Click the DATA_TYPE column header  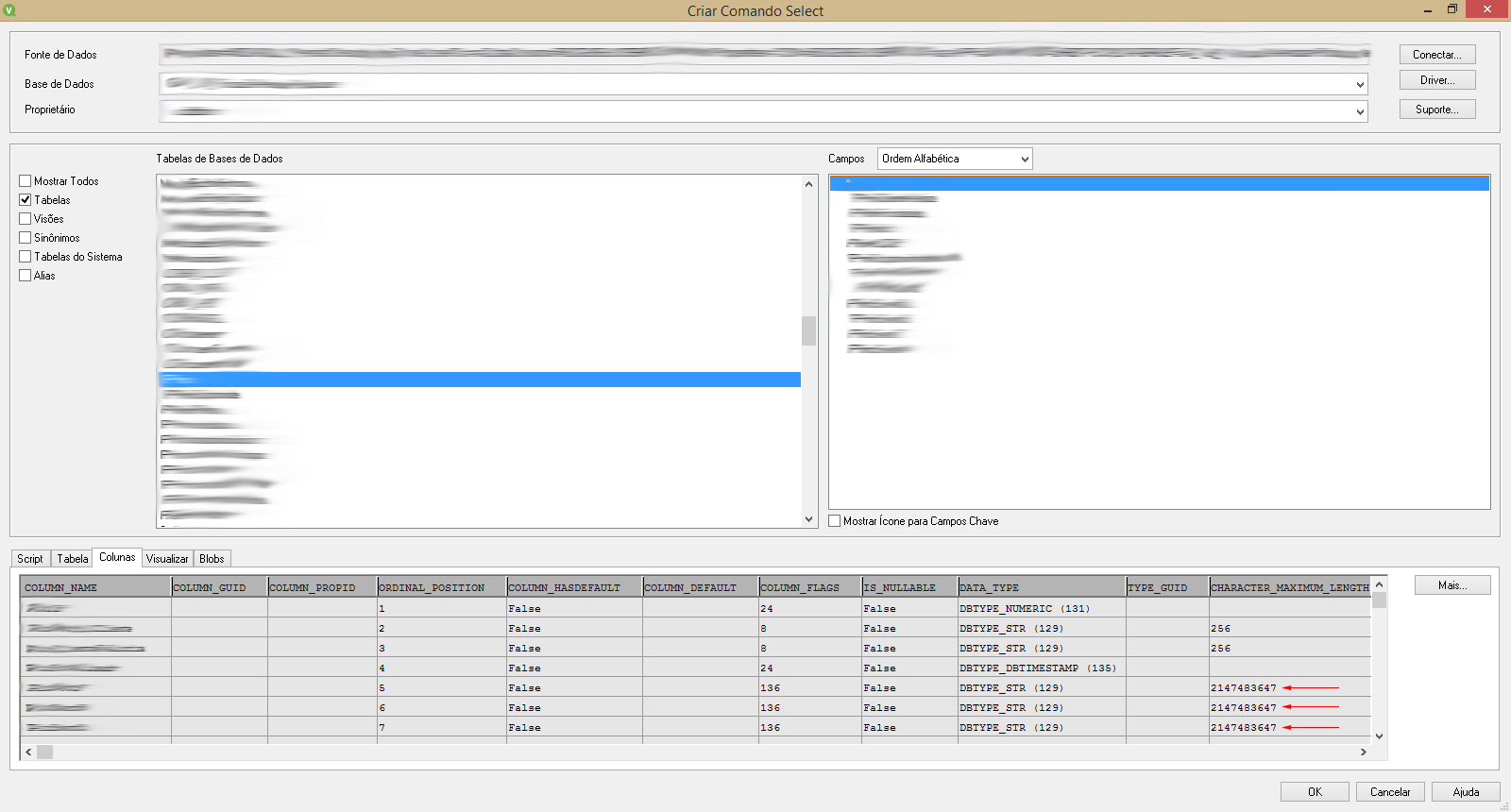[x=1042, y=587]
